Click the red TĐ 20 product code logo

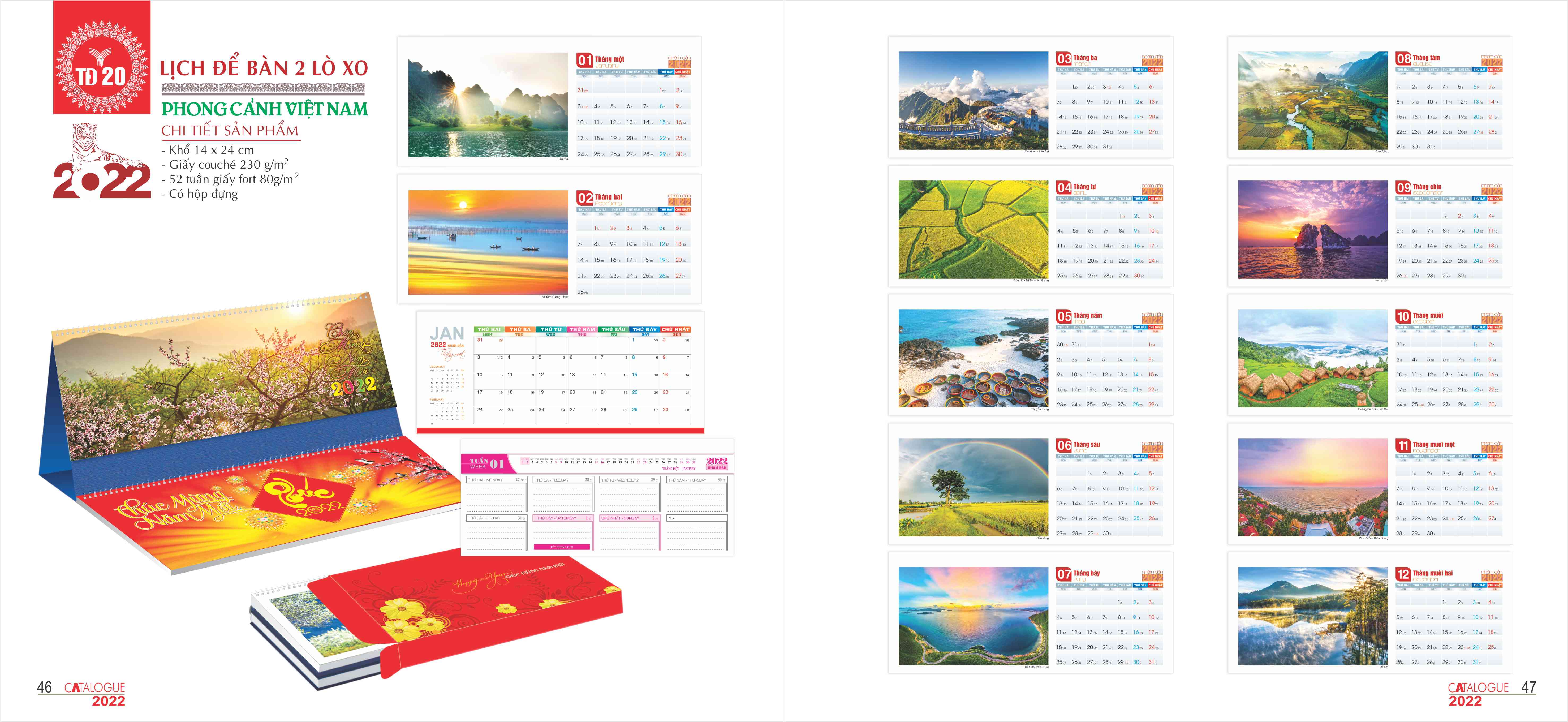102,57
